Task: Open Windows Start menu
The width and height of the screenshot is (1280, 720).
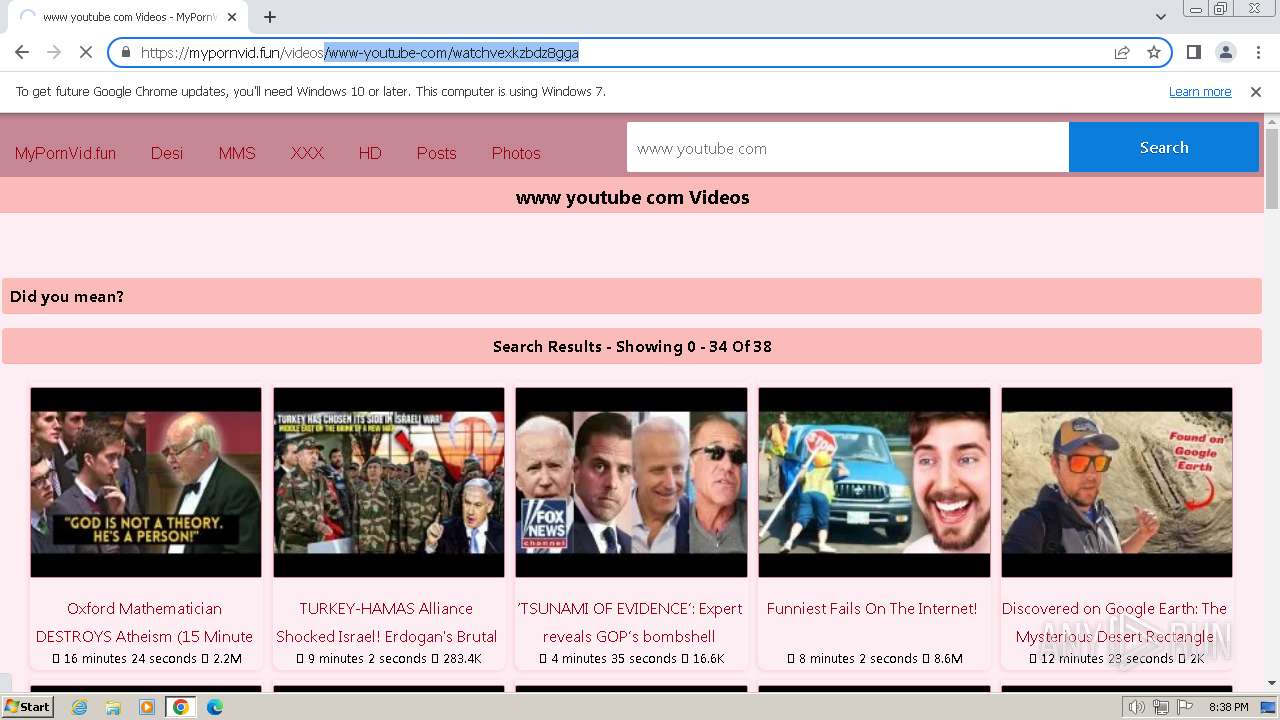Action: (x=27, y=706)
